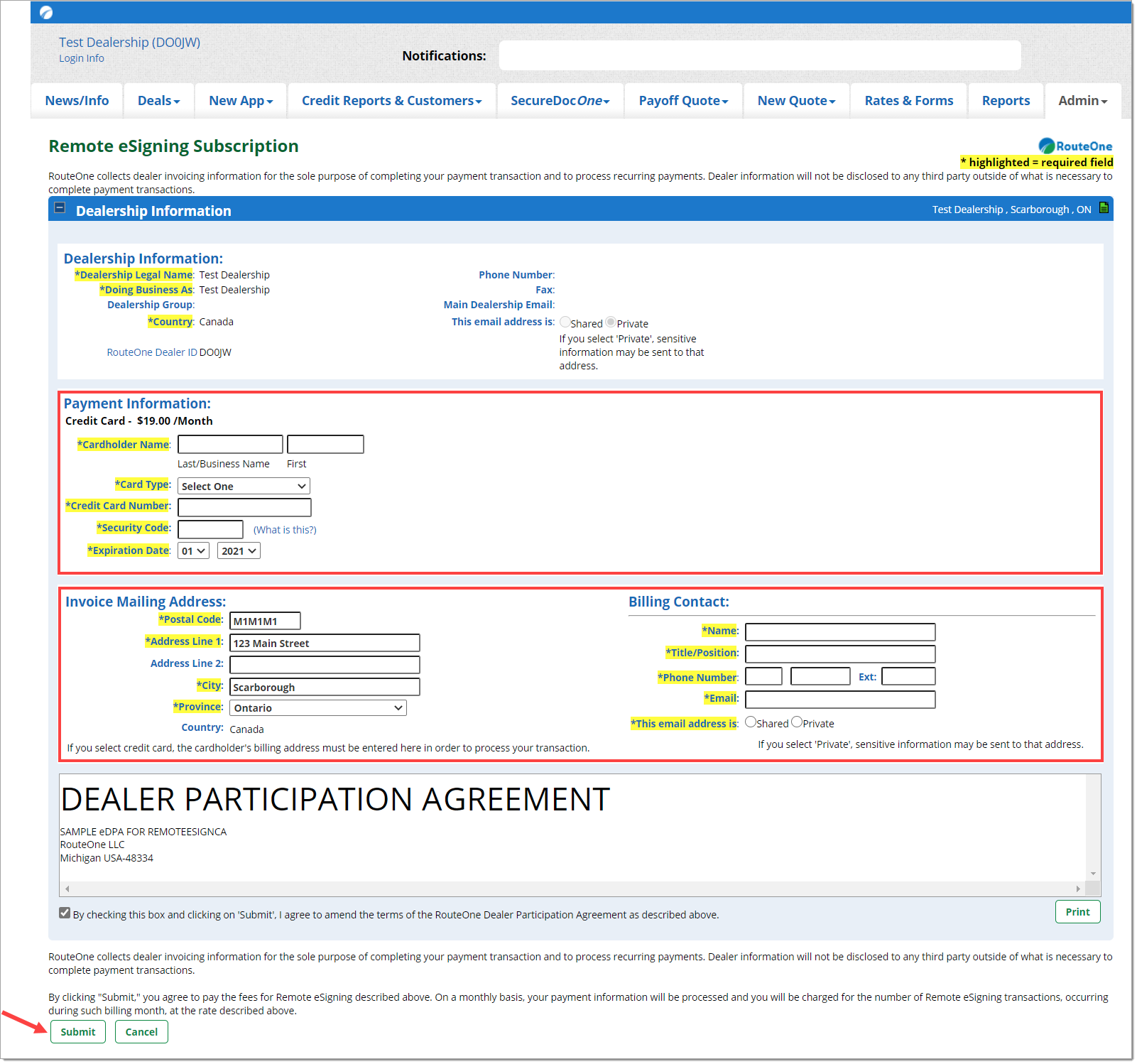The image size is (1137, 1064).
Task: Open the Province dropdown showing Ontario
Action: pyautogui.click(x=318, y=707)
